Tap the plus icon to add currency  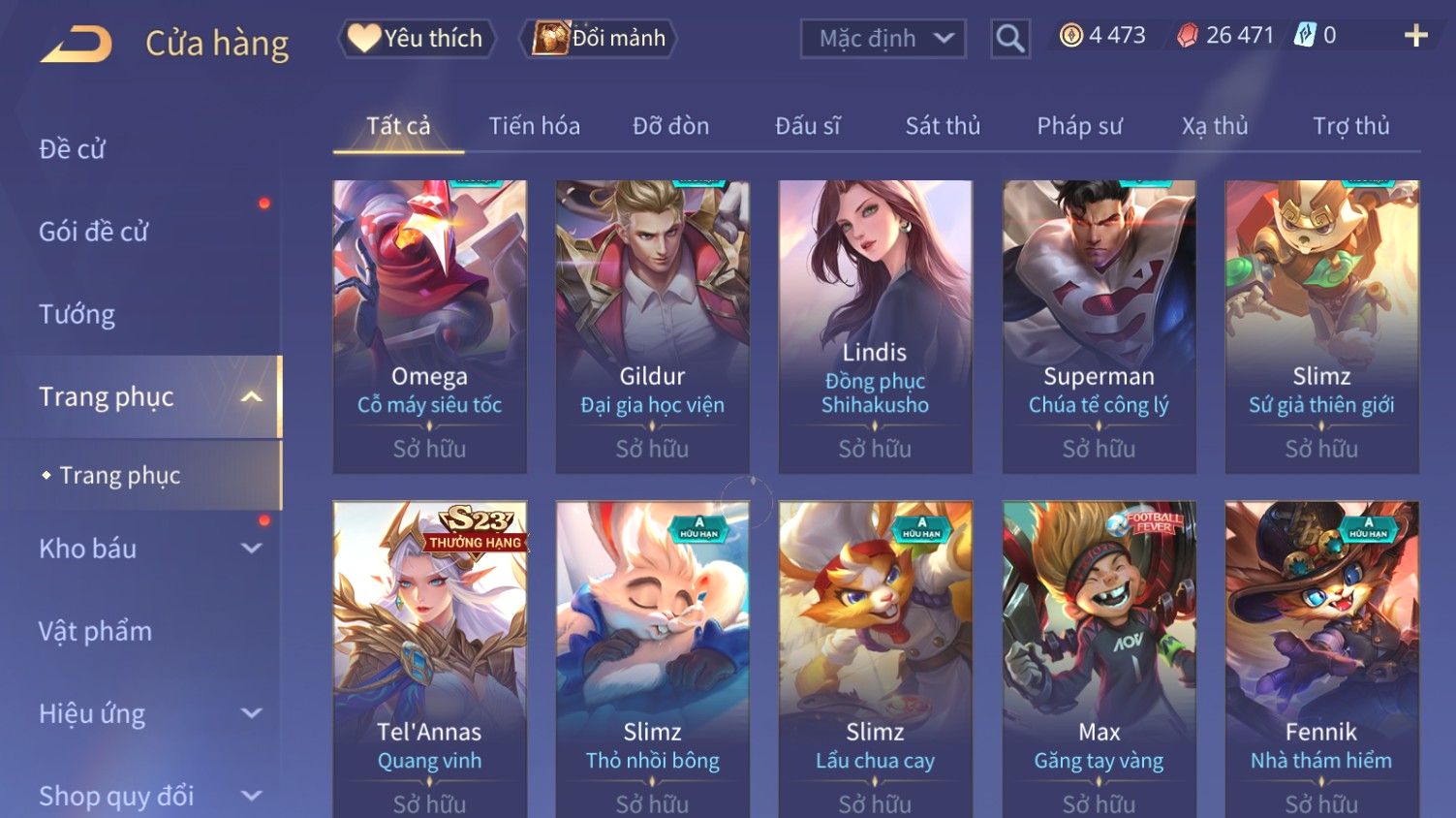point(1416,36)
